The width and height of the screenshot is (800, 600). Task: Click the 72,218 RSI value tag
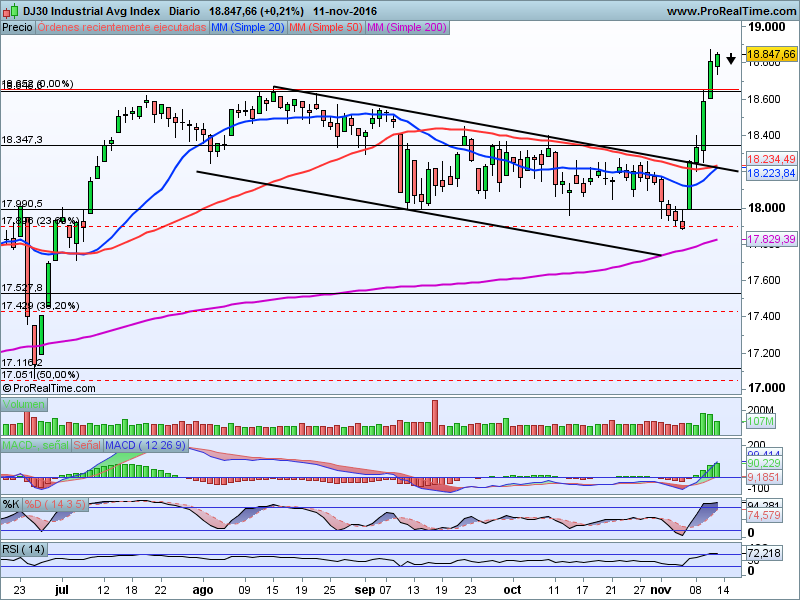pyautogui.click(x=764, y=553)
